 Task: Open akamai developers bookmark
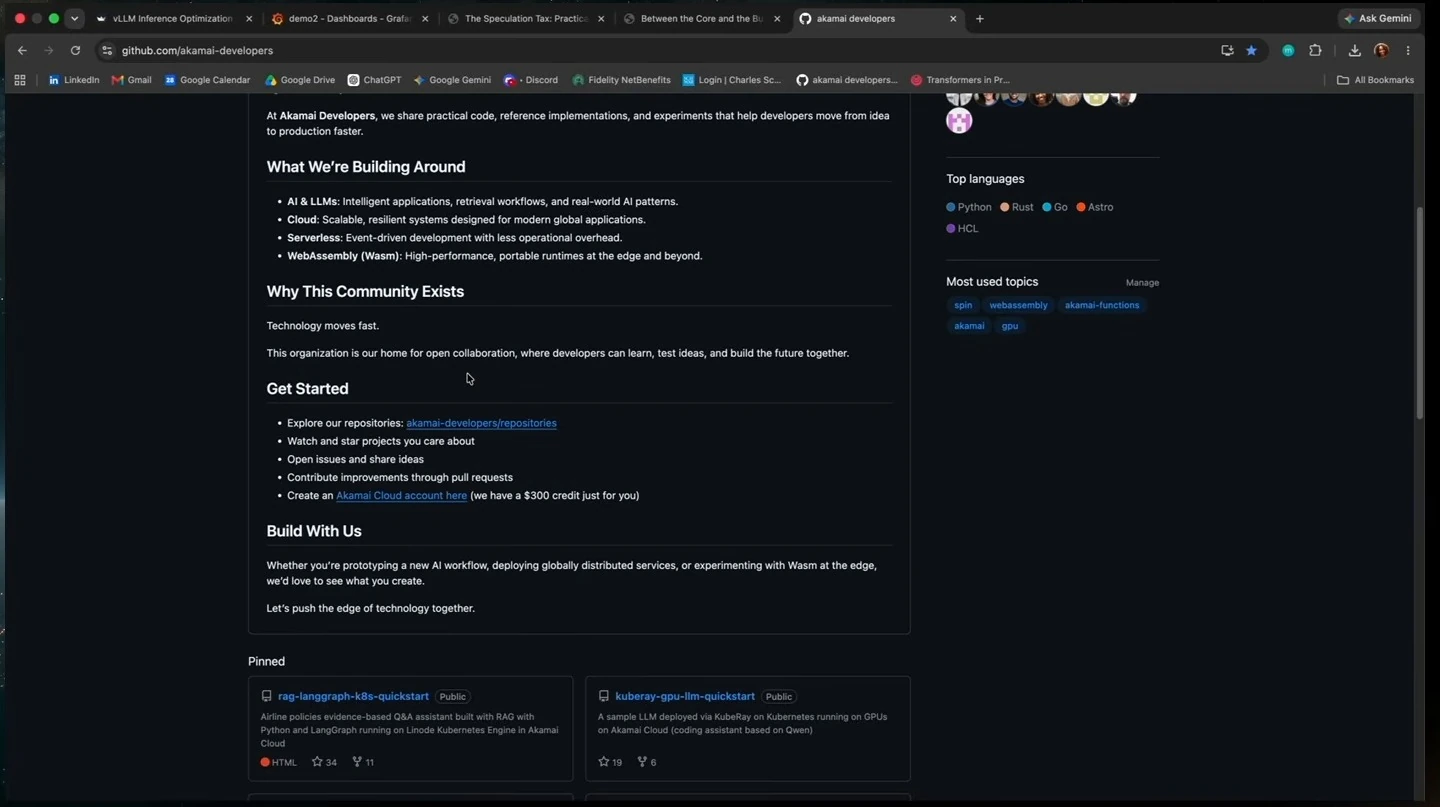(847, 80)
